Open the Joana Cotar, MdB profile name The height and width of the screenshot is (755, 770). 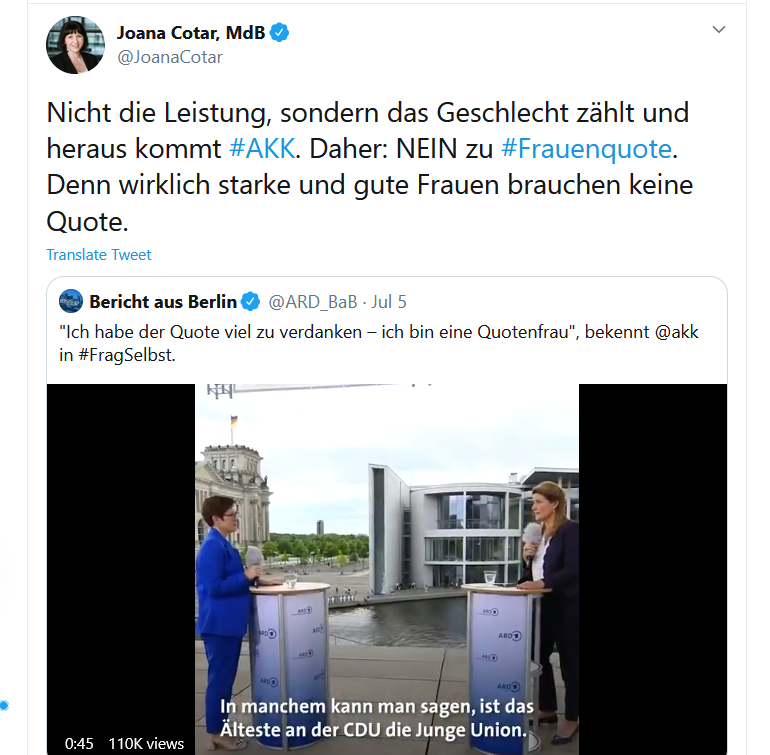pos(191,32)
